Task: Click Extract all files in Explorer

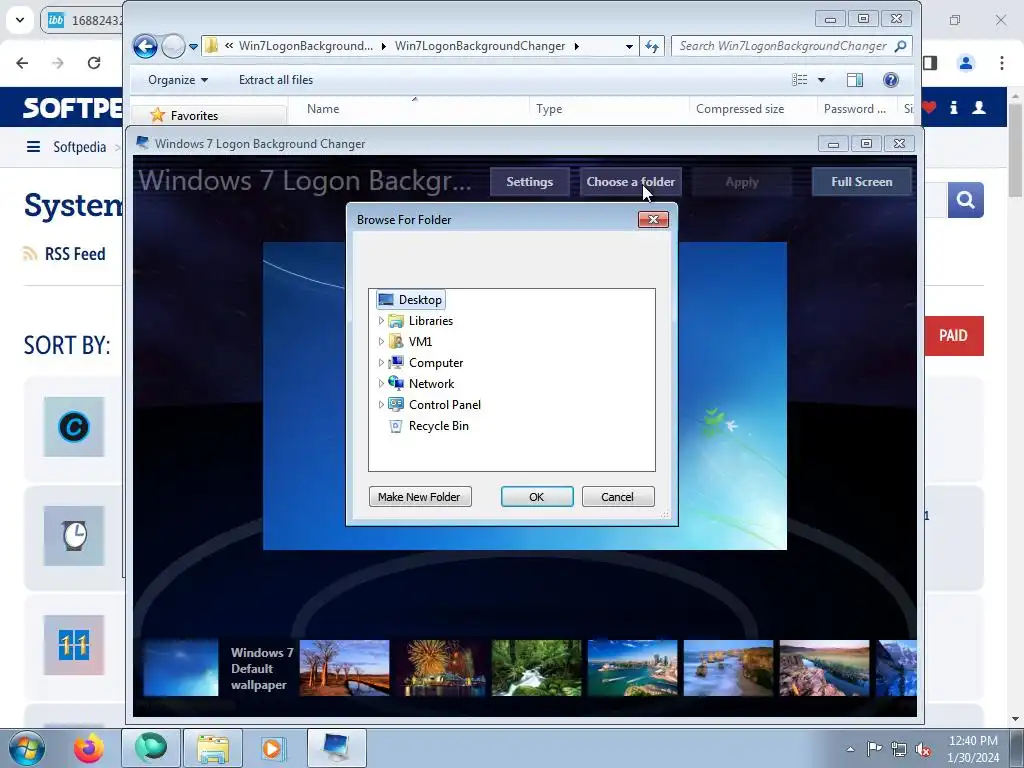Action: (x=276, y=80)
